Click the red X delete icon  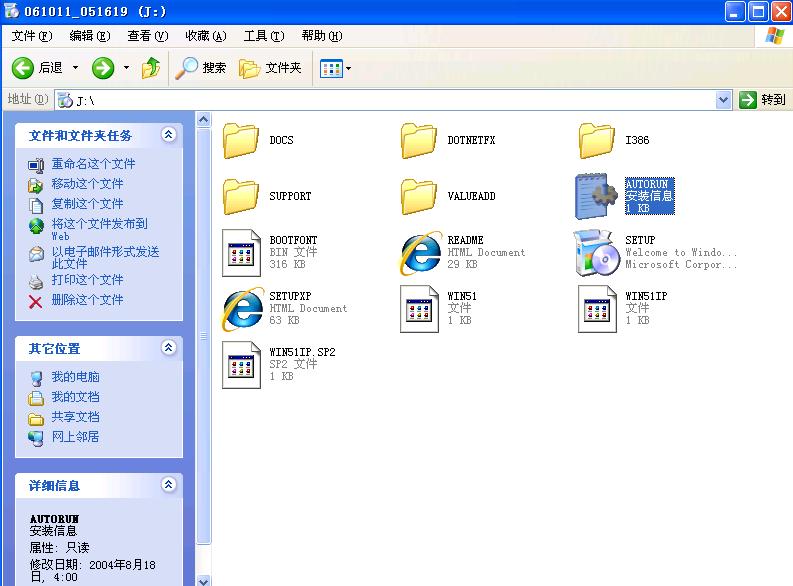coord(35,302)
